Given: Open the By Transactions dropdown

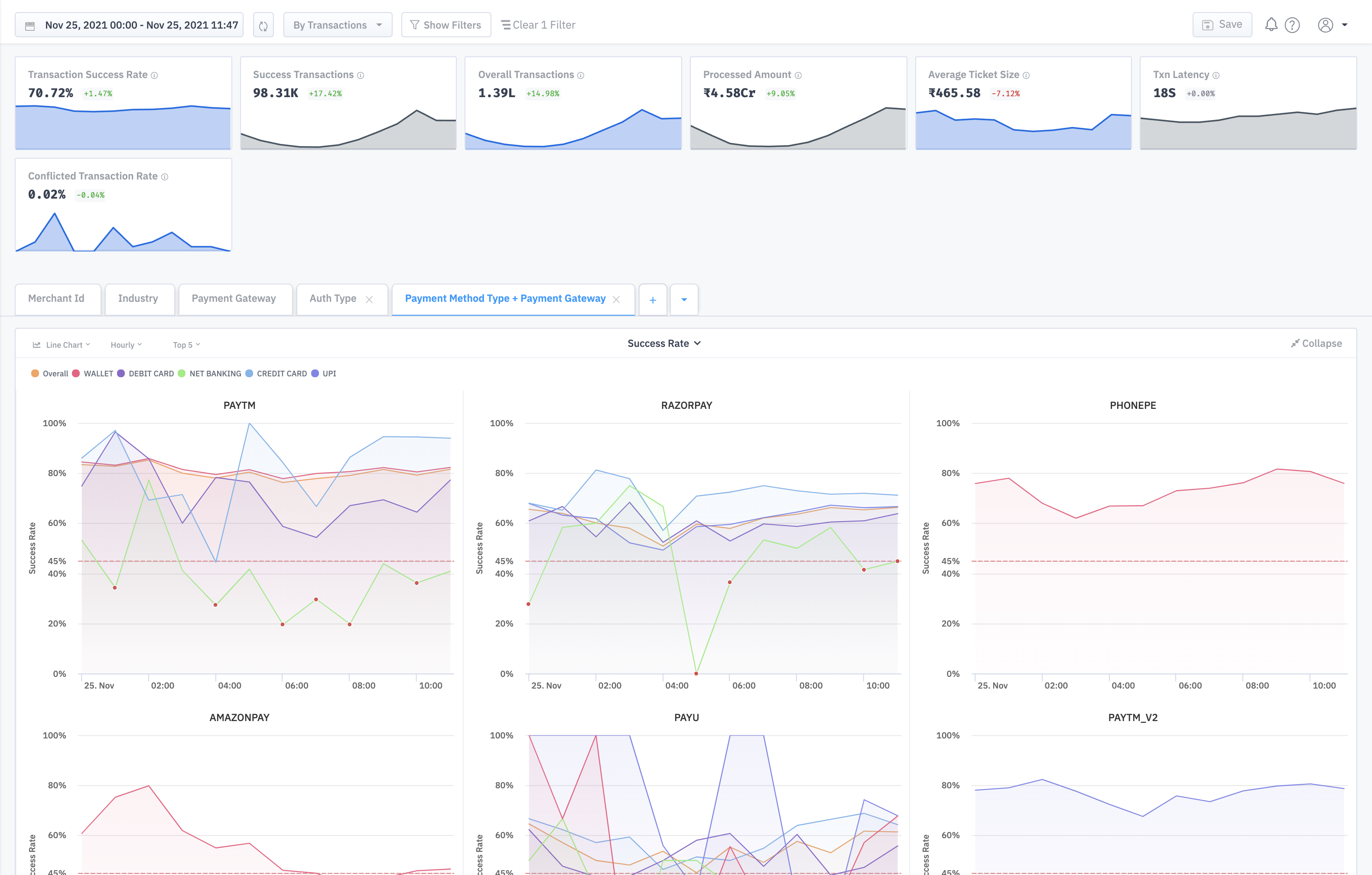Looking at the screenshot, I should tap(337, 25).
